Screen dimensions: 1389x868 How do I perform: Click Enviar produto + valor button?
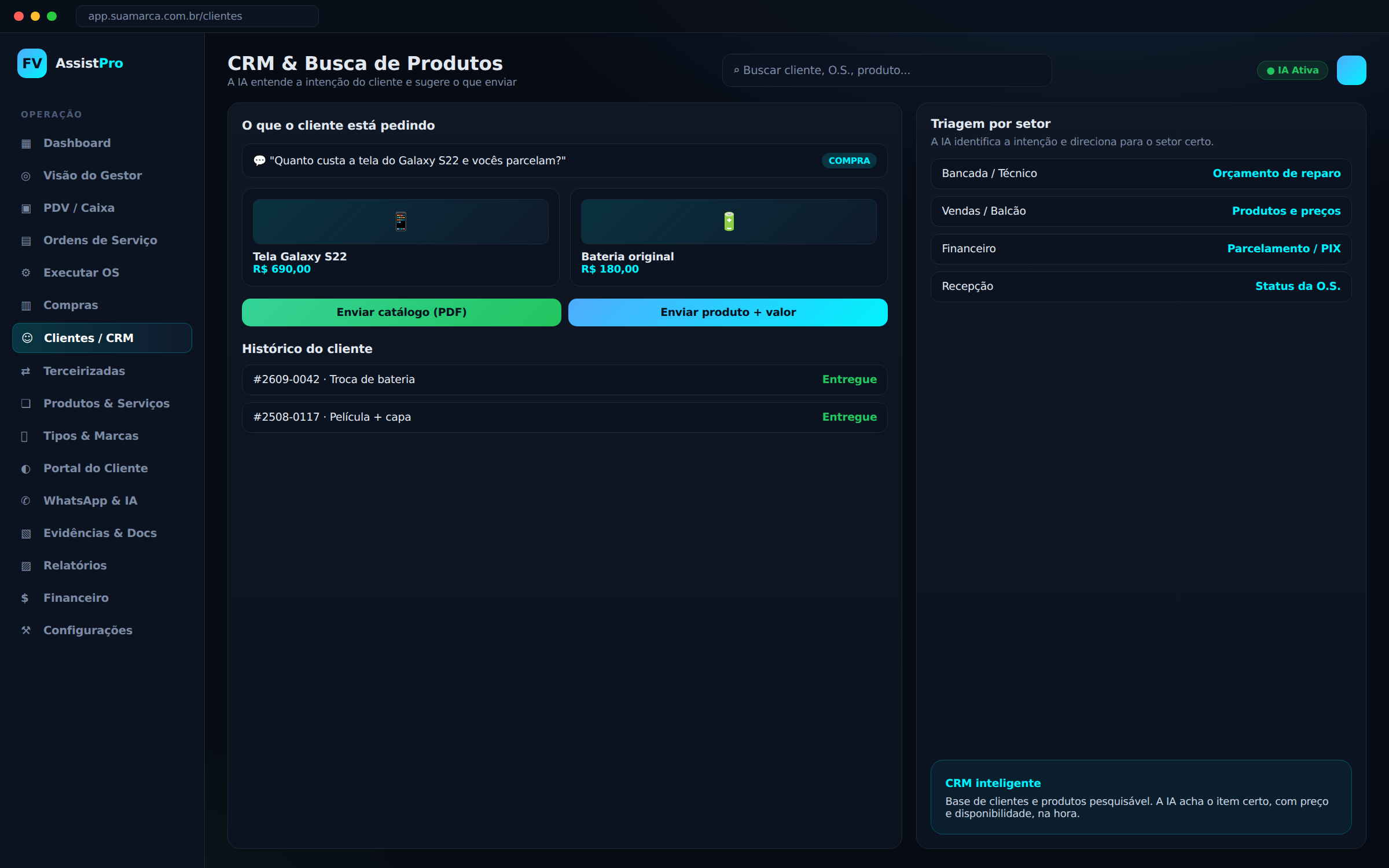coord(728,312)
